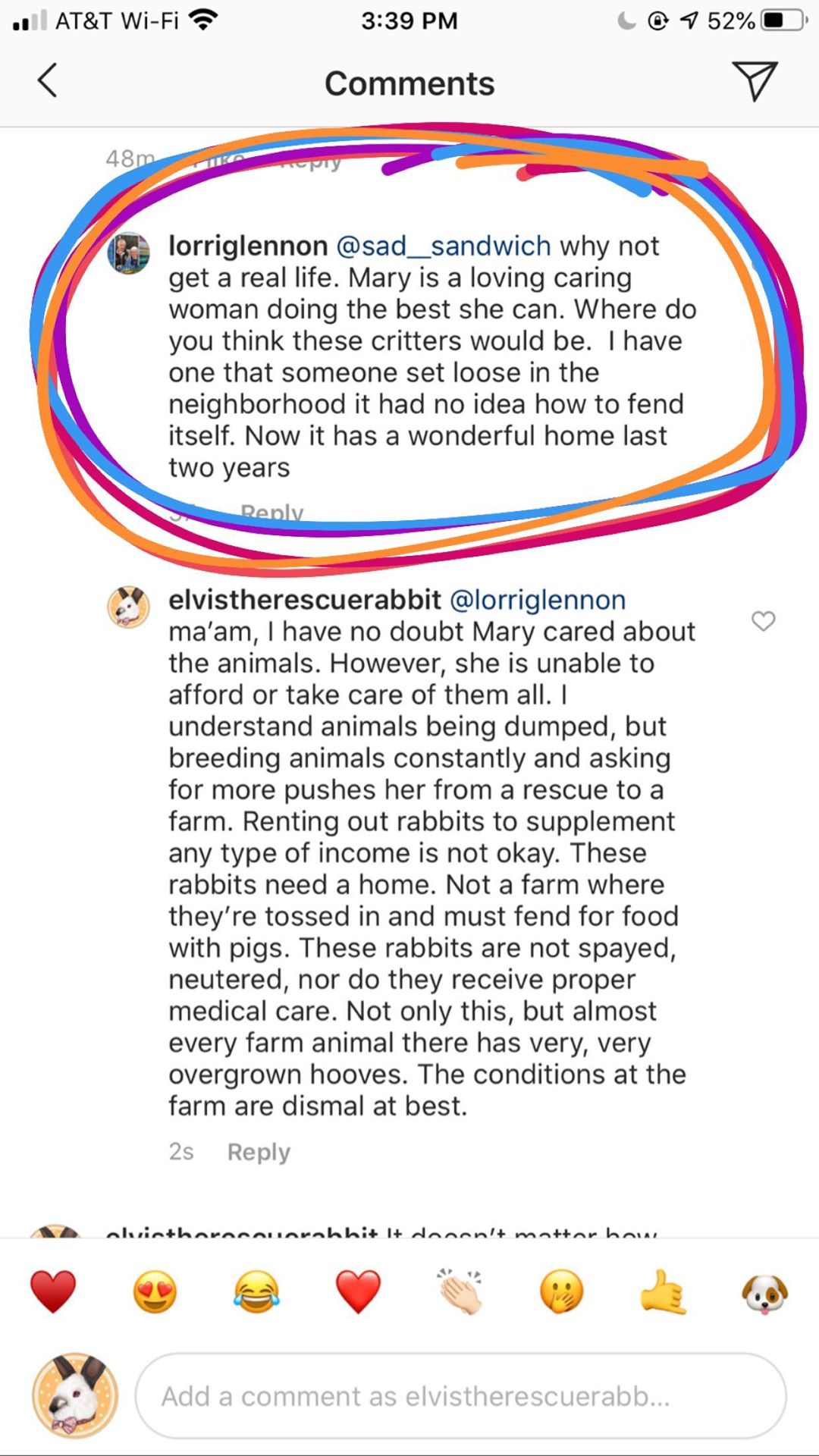Focus the Add a comment field
Image resolution: width=819 pixels, height=1456 pixels.
click(460, 1396)
